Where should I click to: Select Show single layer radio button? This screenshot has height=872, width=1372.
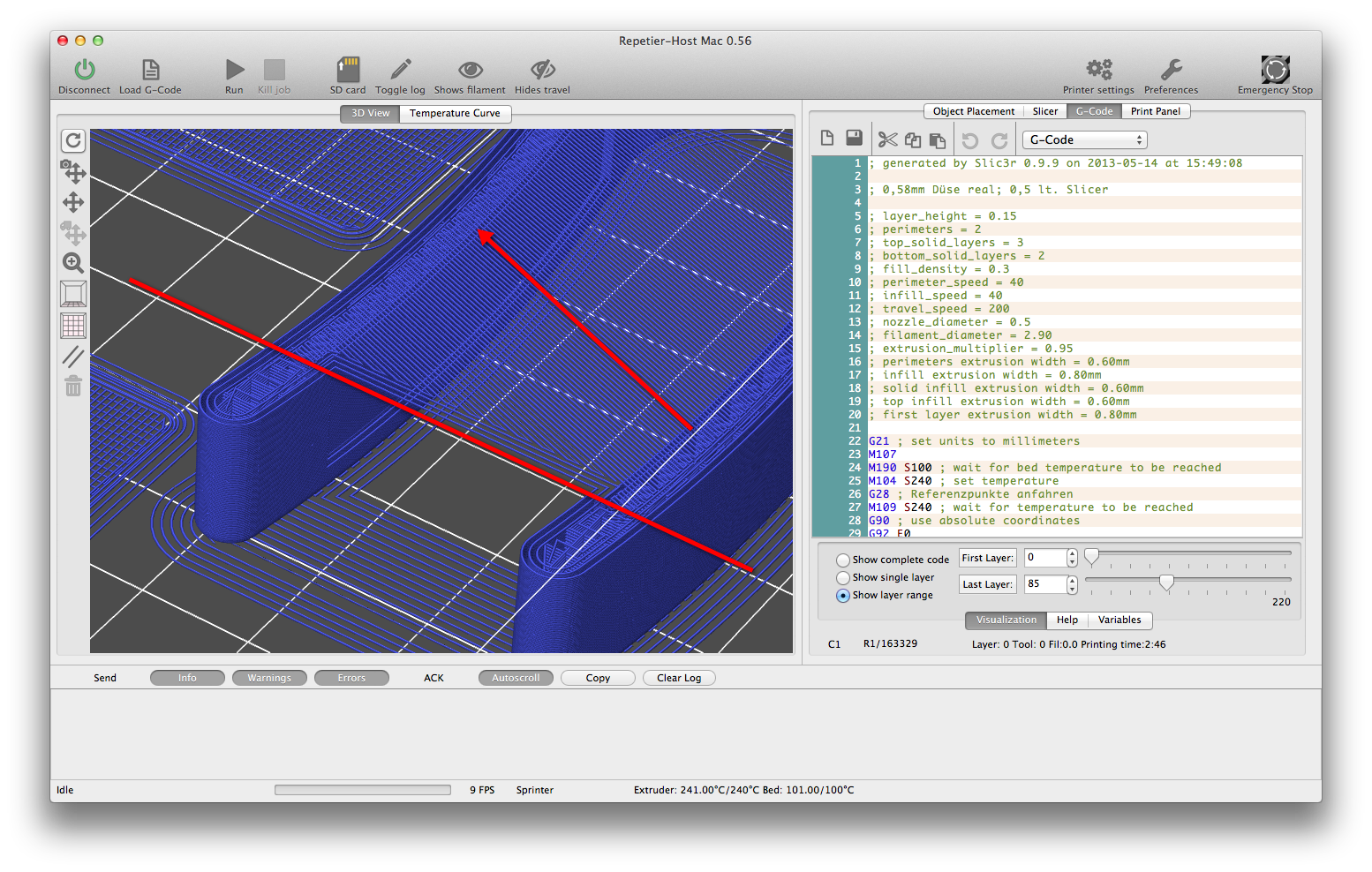[843, 578]
